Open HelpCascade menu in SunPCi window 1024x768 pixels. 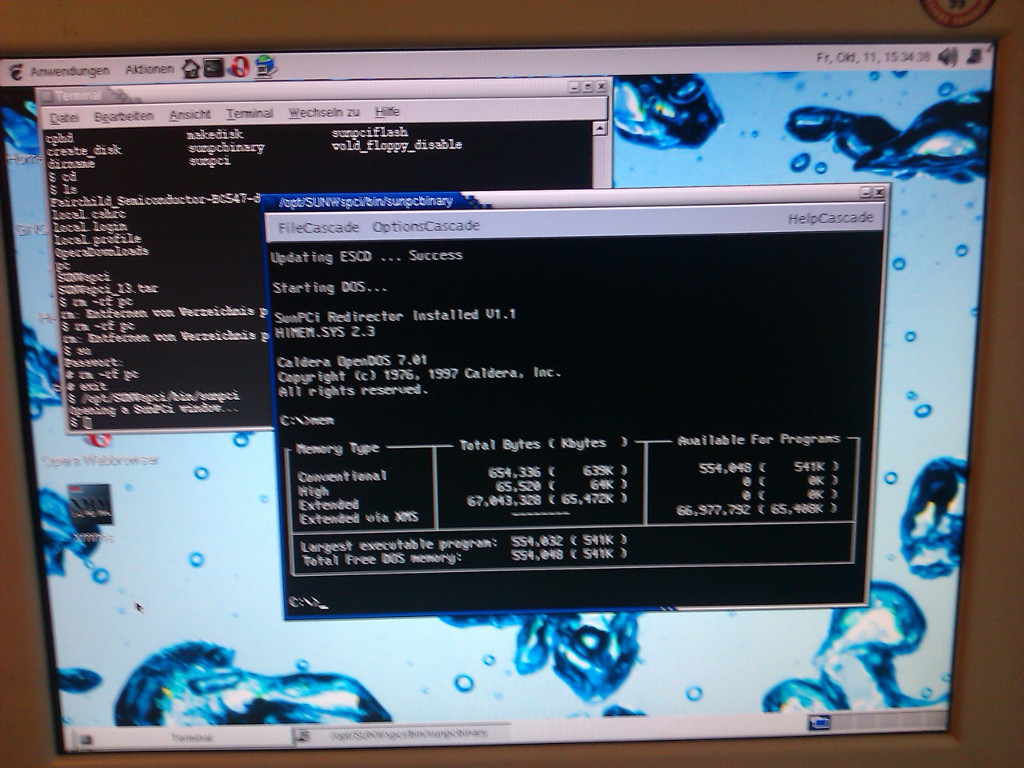tap(830, 218)
